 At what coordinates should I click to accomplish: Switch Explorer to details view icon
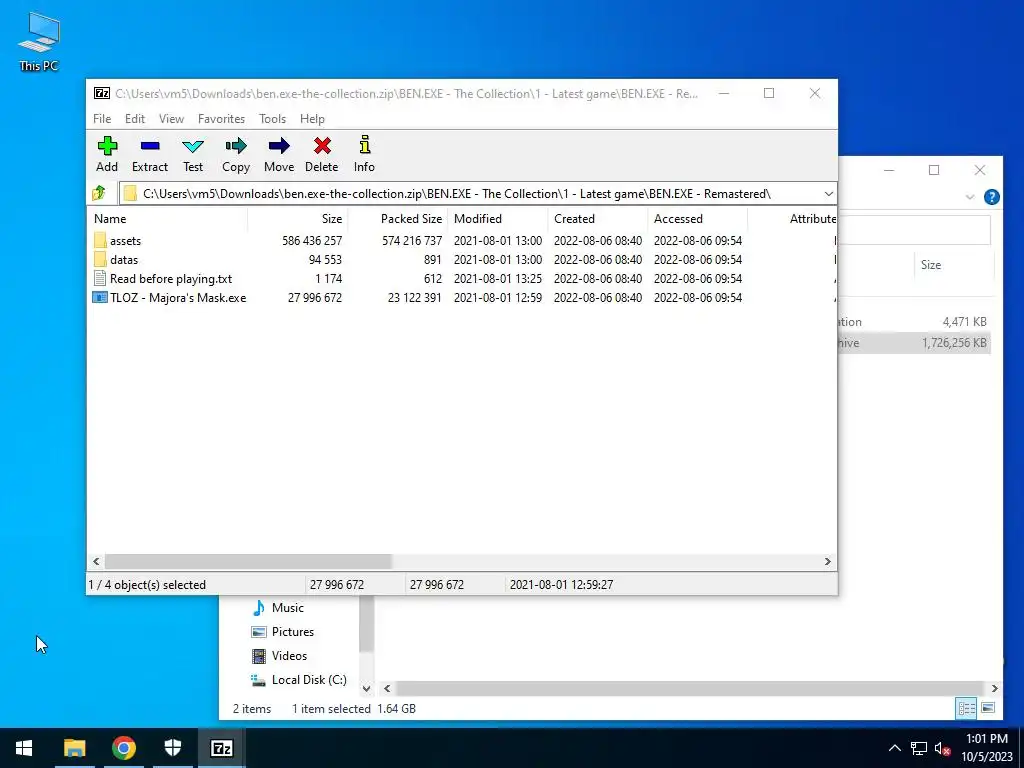point(967,708)
